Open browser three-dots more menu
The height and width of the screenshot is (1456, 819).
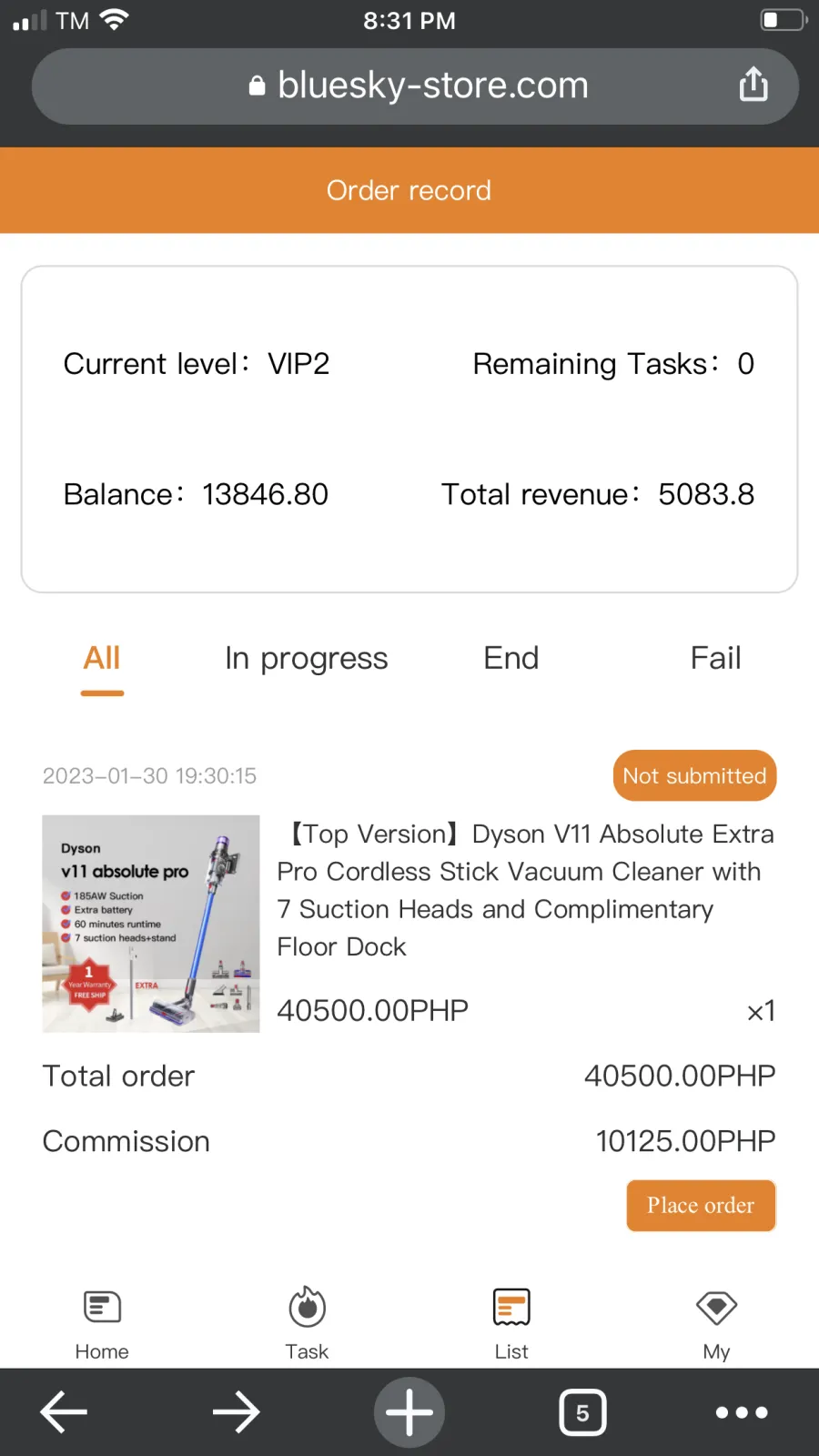click(x=742, y=1412)
